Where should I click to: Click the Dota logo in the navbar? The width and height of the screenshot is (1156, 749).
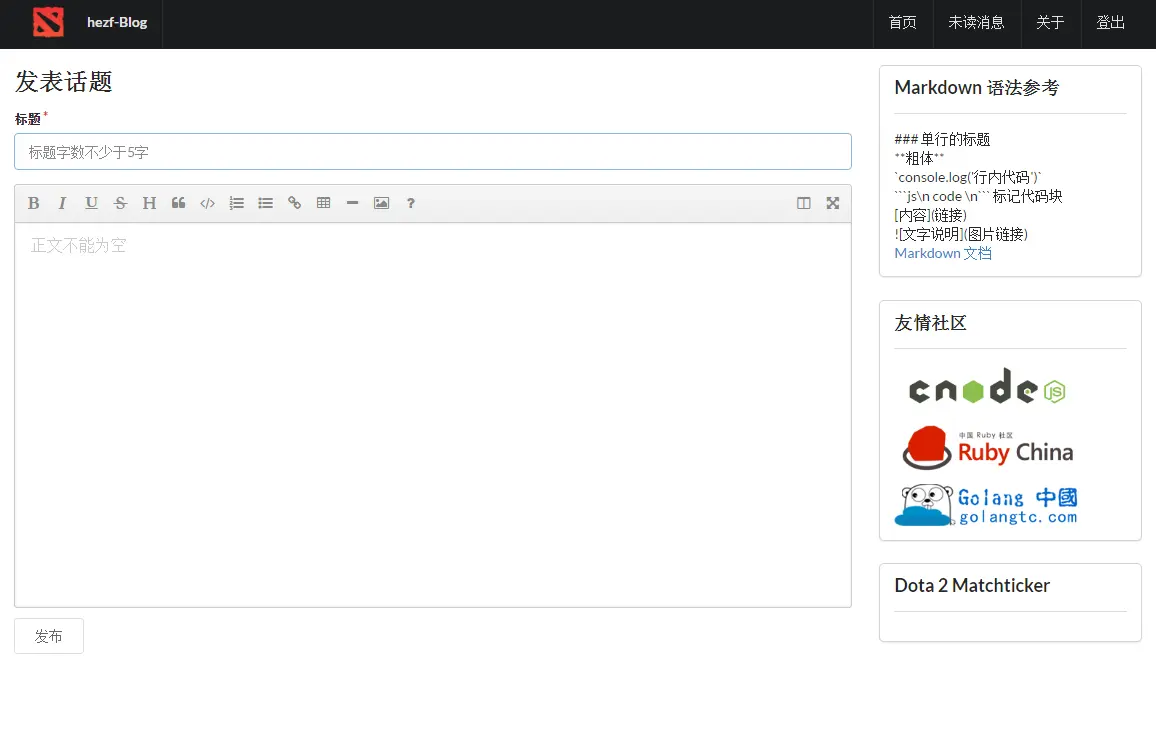[48, 22]
